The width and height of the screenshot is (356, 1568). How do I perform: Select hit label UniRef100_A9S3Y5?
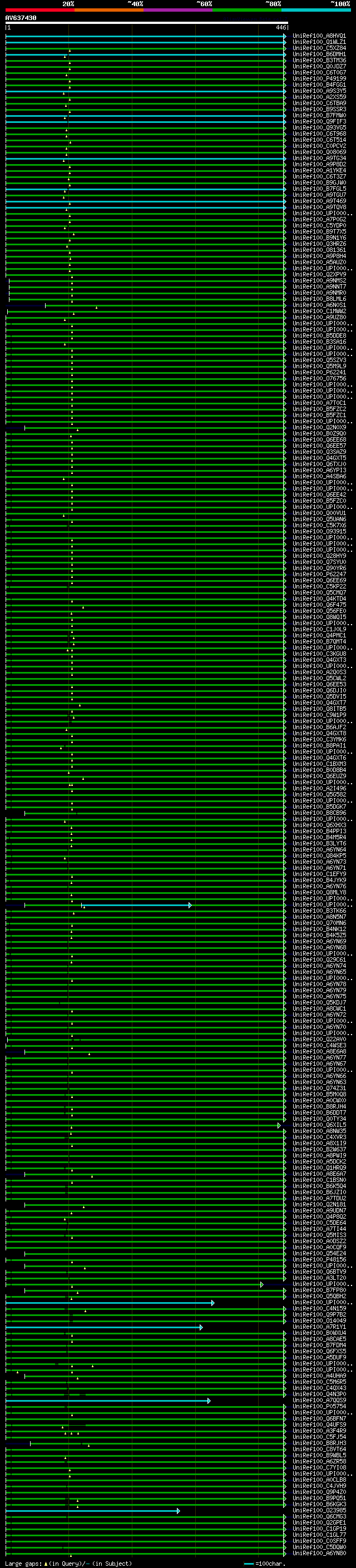click(x=319, y=91)
